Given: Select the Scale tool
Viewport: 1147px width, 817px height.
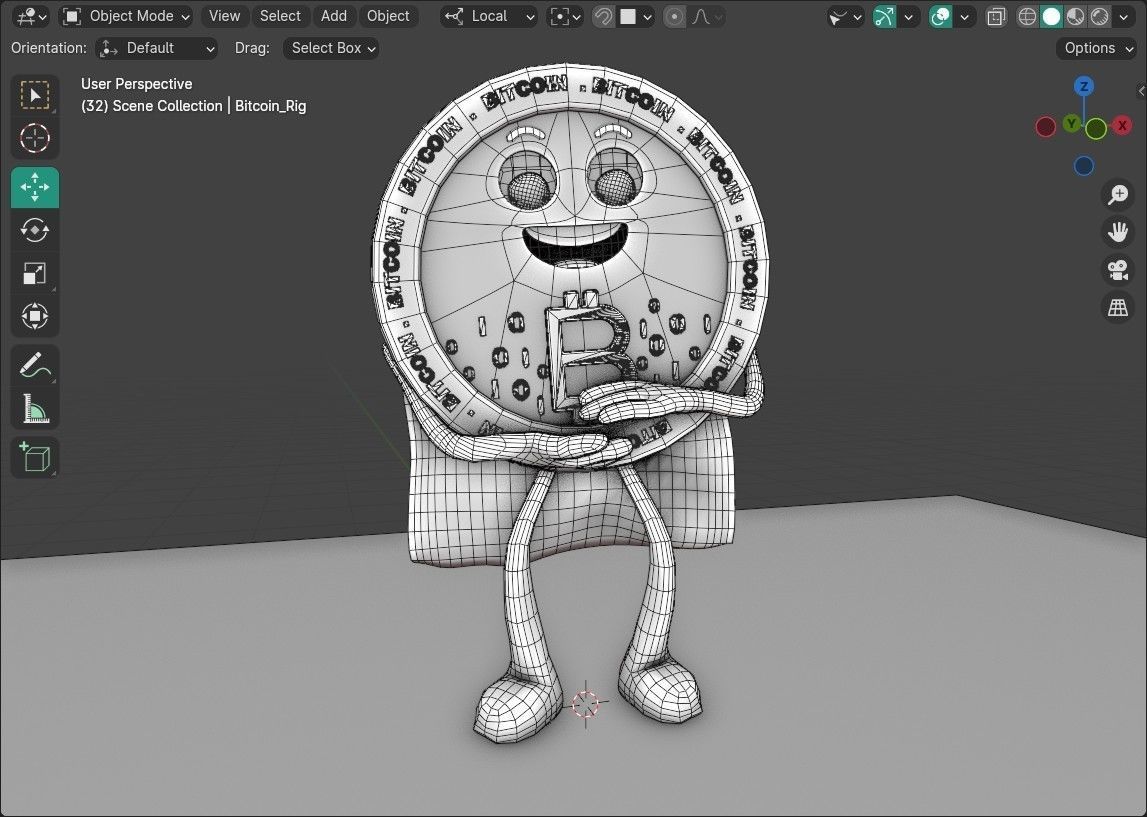Looking at the screenshot, I should tap(34, 274).
